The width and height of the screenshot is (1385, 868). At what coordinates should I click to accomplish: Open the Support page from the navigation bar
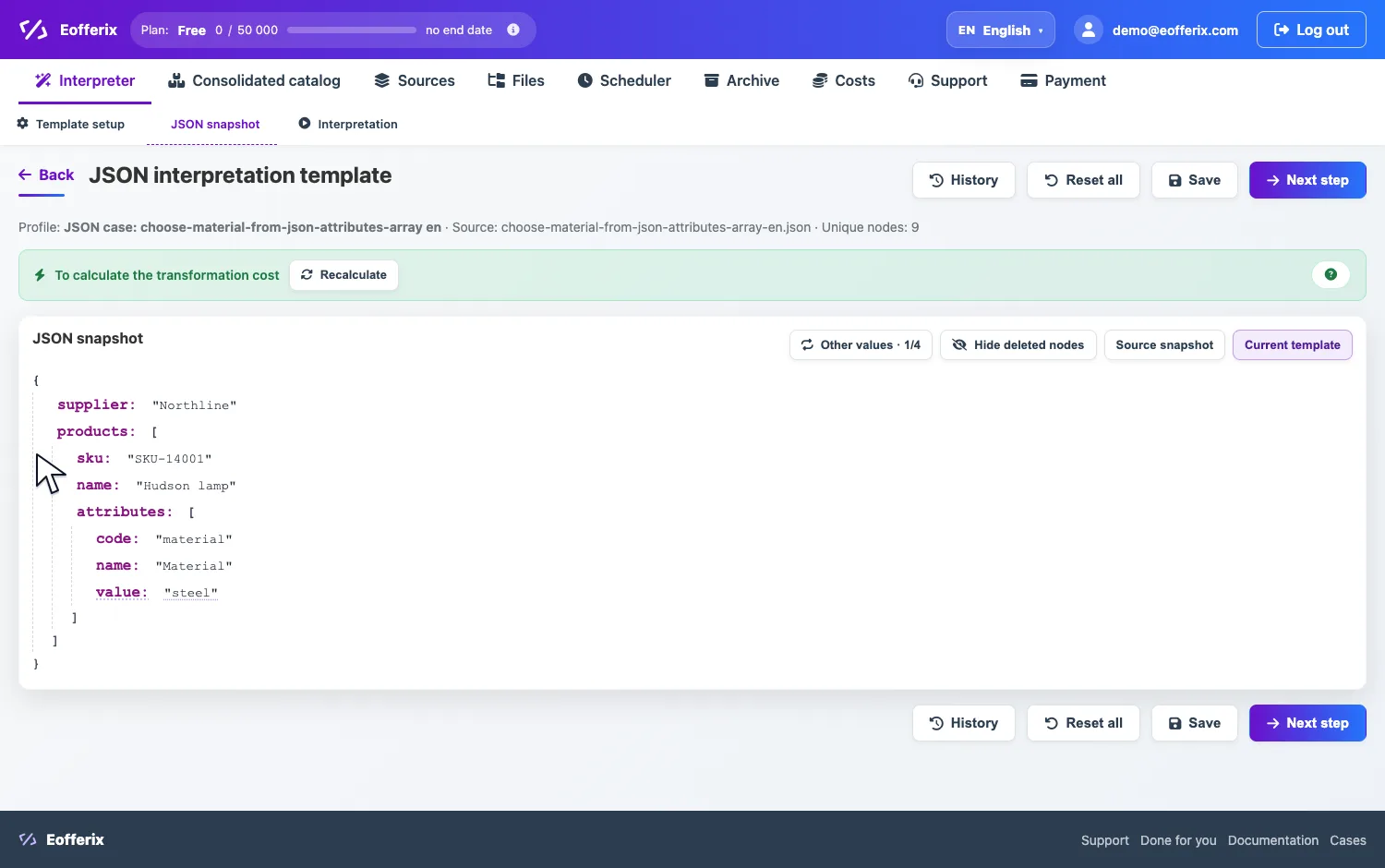click(x=948, y=80)
